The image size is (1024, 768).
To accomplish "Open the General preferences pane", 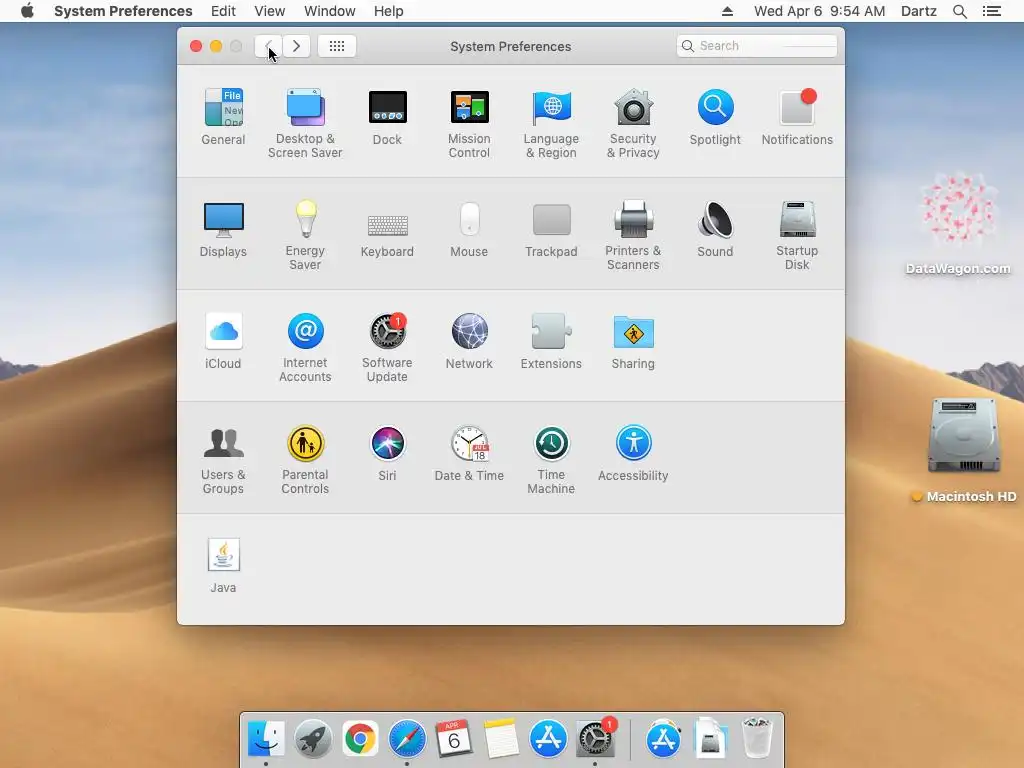I will click(223, 116).
